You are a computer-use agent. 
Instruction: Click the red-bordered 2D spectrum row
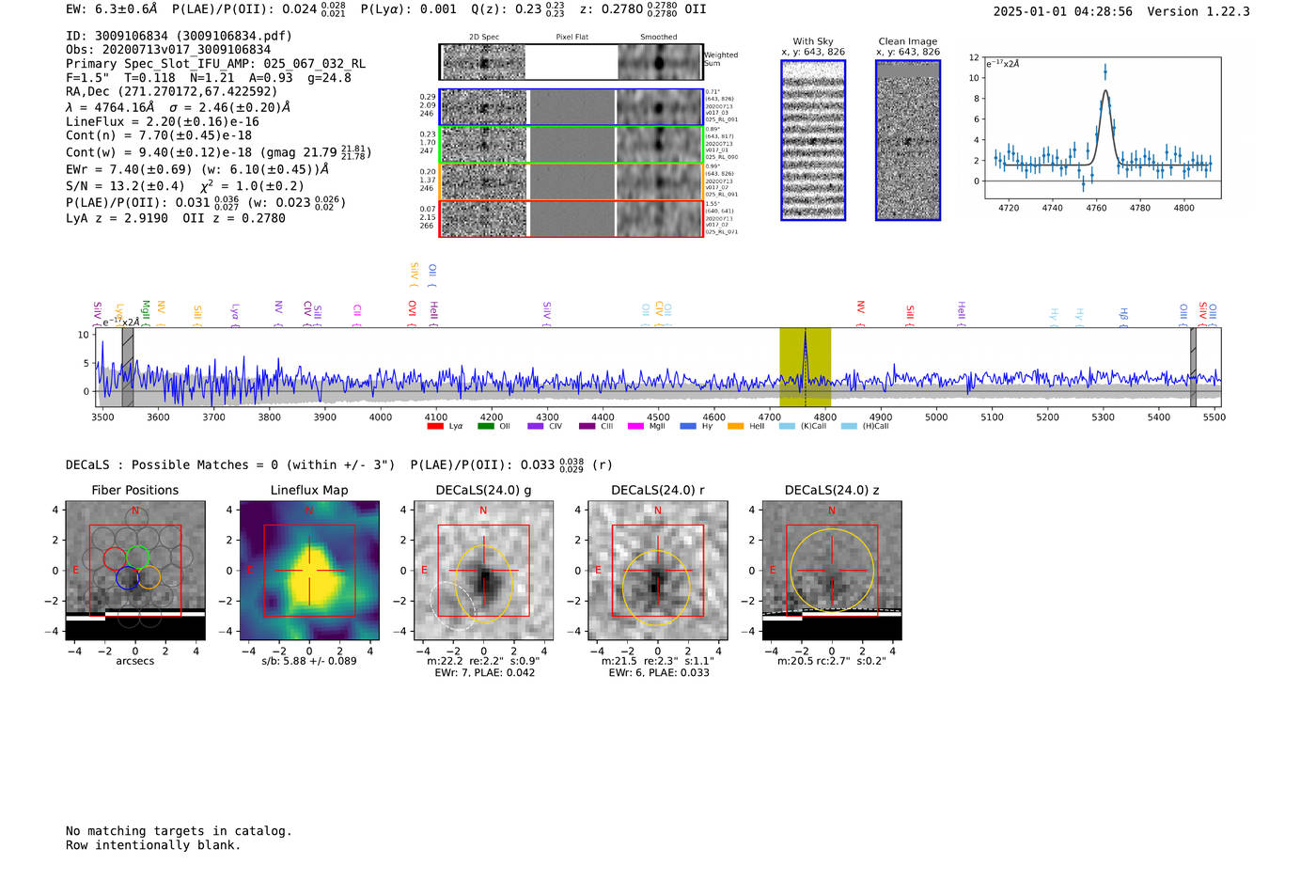coord(572,218)
